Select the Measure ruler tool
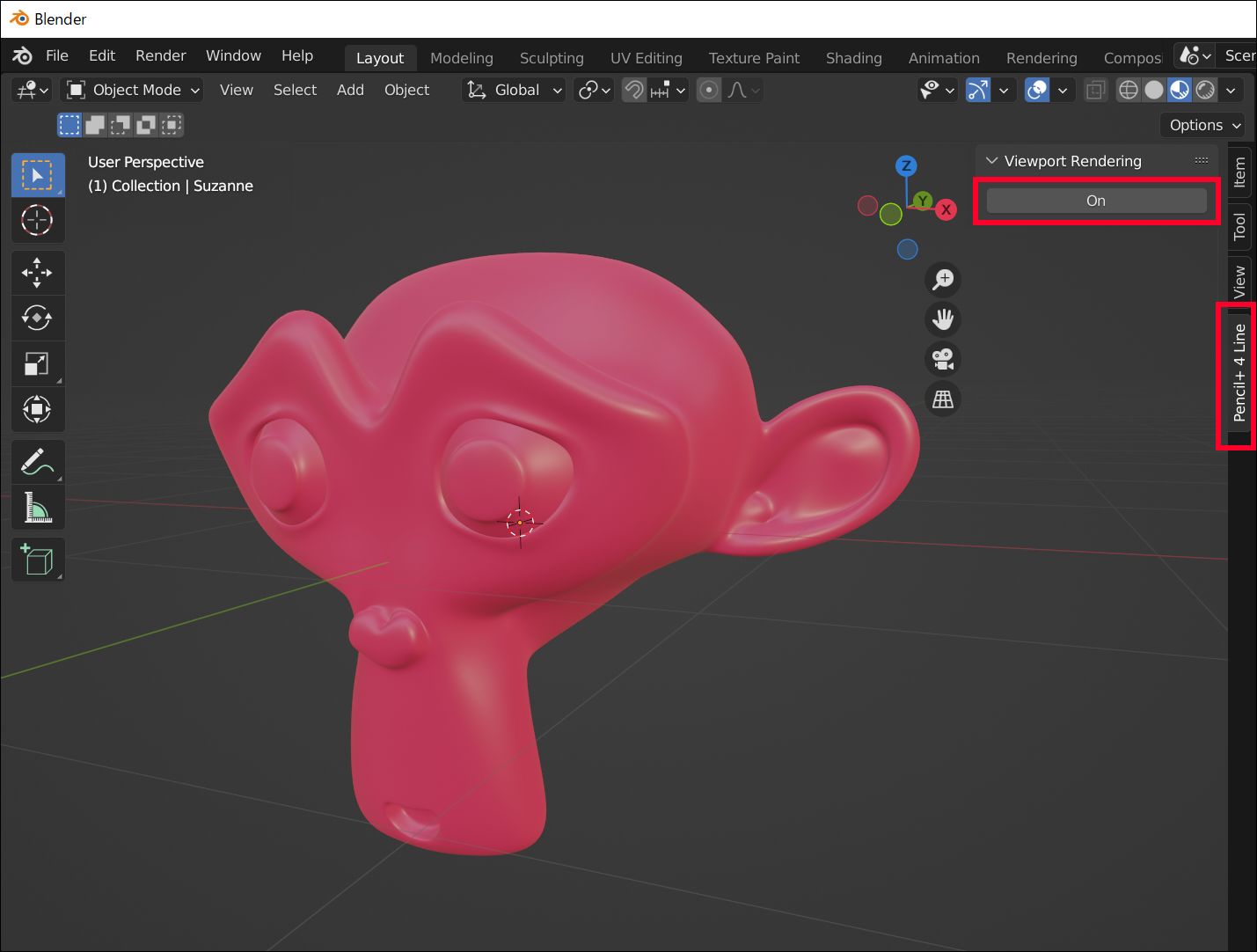This screenshot has width=1257, height=952. point(38,508)
